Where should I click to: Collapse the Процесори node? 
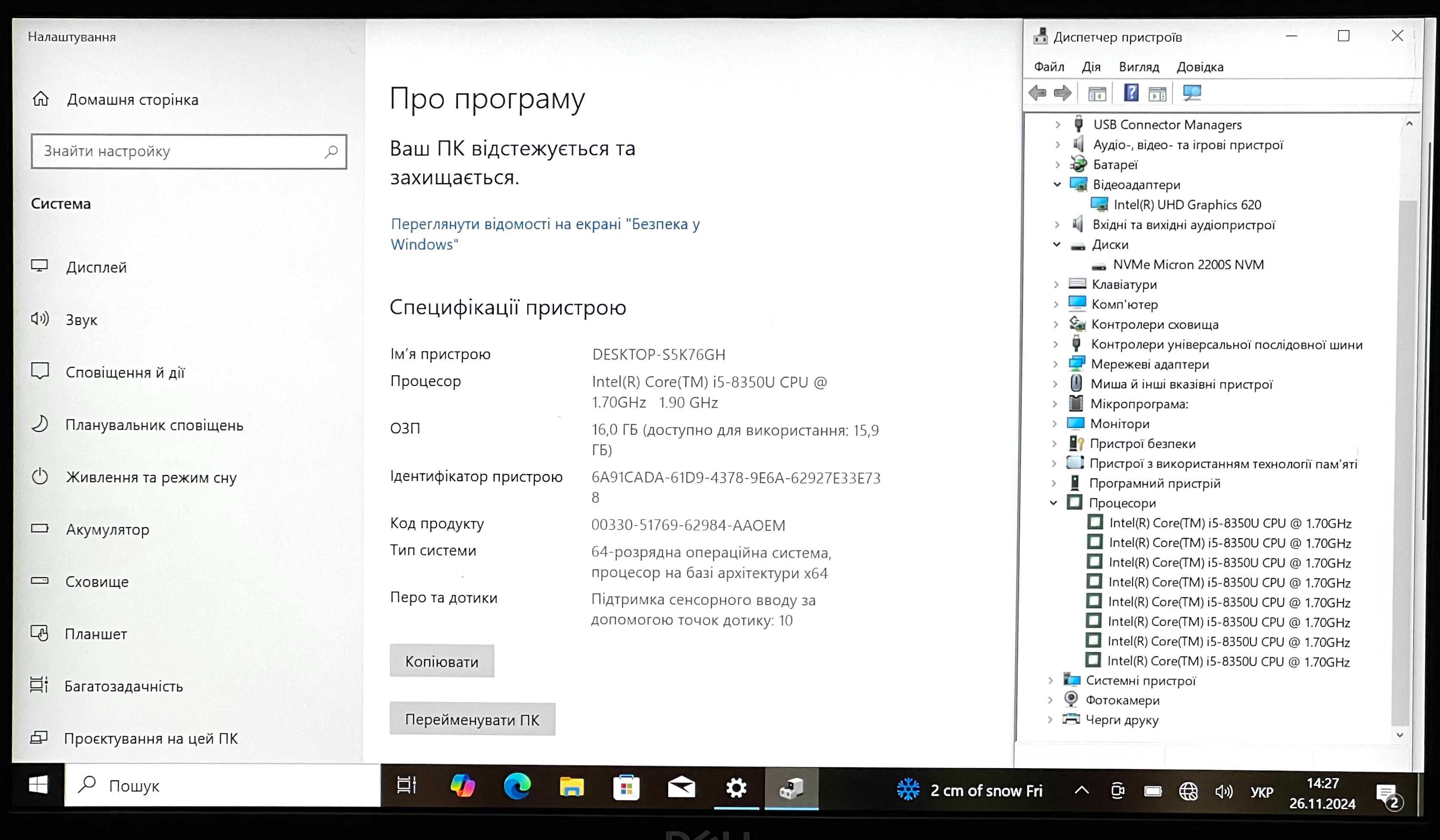[x=1054, y=503]
